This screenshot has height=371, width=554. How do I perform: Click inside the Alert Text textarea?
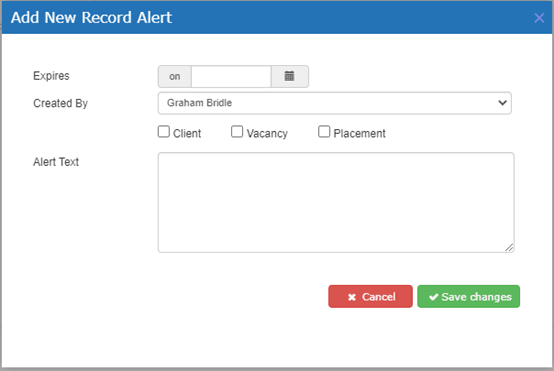[x=336, y=202]
